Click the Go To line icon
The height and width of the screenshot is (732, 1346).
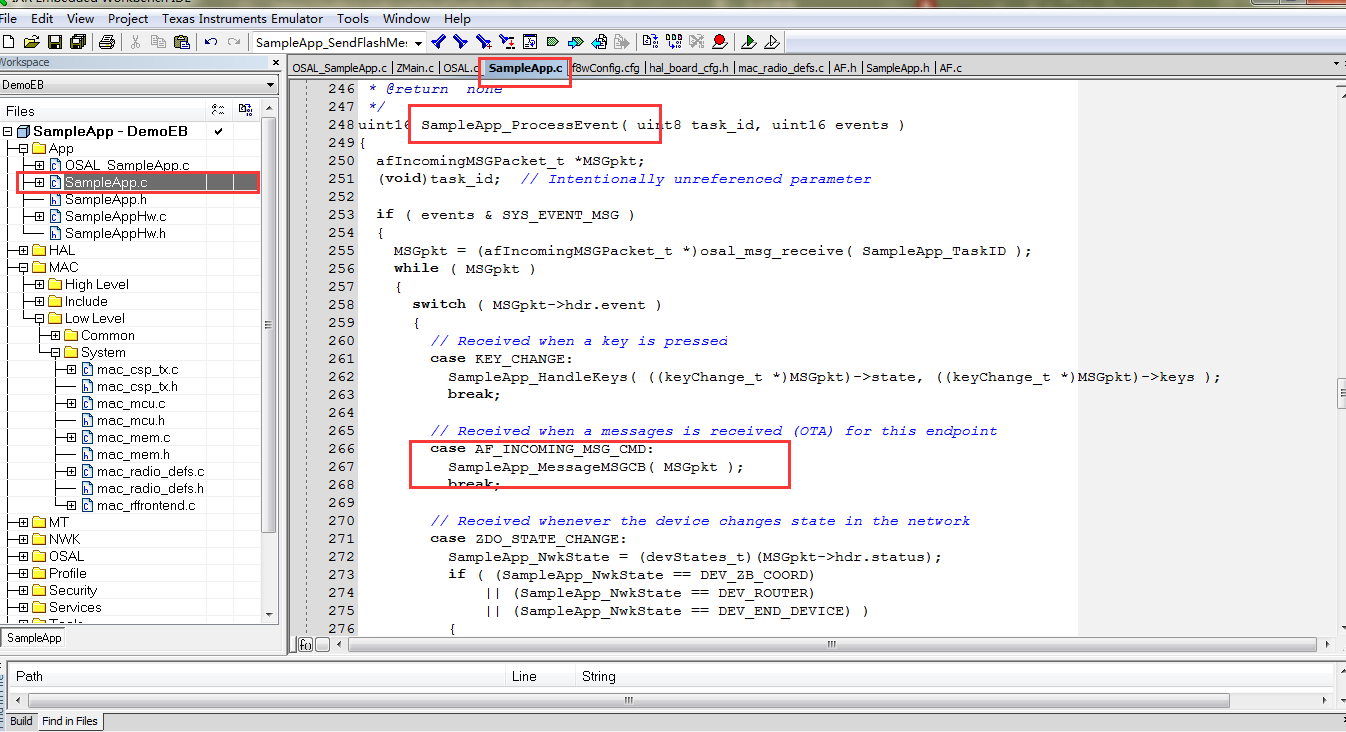coord(529,42)
